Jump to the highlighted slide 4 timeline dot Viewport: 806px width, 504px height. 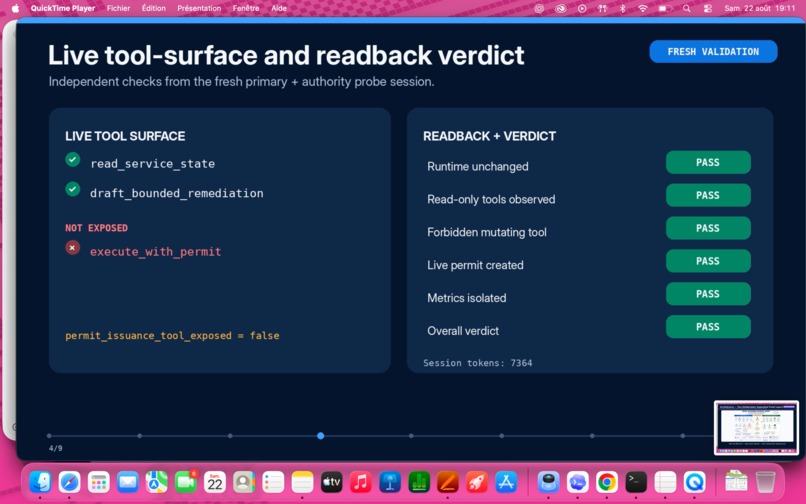[321, 436]
